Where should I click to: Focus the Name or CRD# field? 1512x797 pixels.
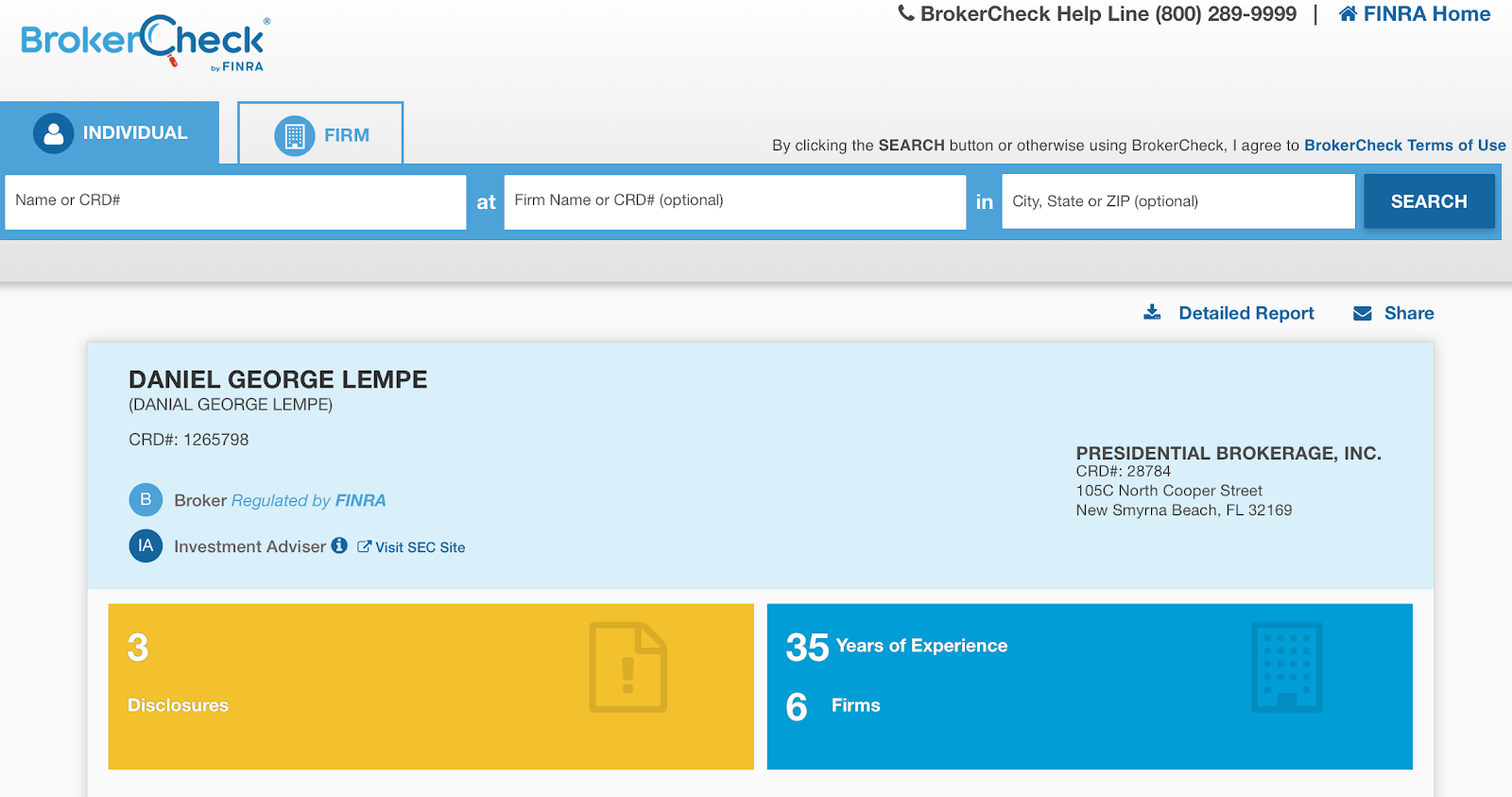tap(235, 201)
